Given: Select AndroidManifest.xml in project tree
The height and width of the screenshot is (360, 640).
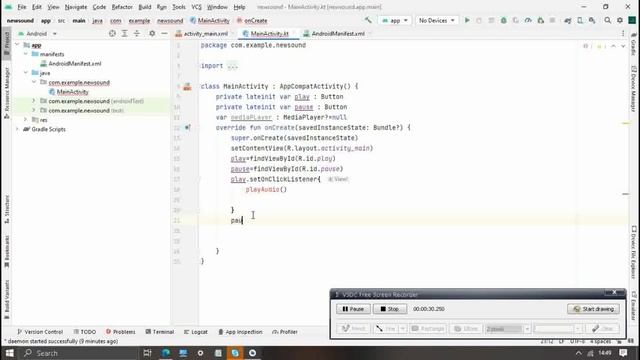Looking at the screenshot, I should point(75,64).
